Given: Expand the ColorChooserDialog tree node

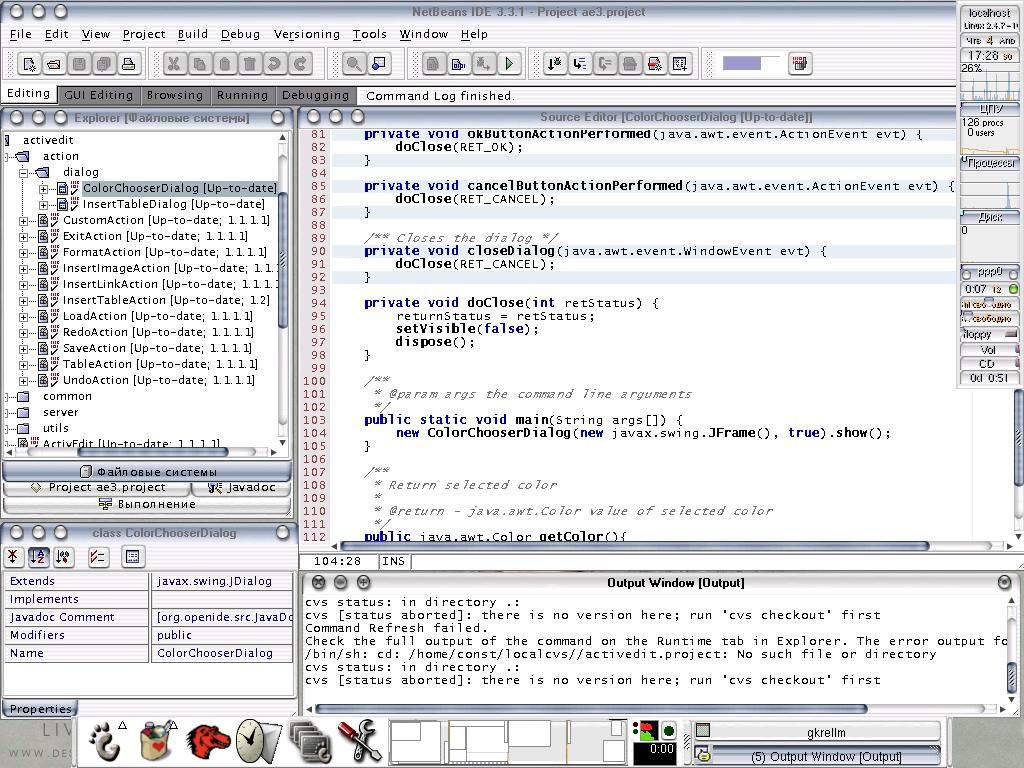Looking at the screenshot, I should tap(44, 189).
